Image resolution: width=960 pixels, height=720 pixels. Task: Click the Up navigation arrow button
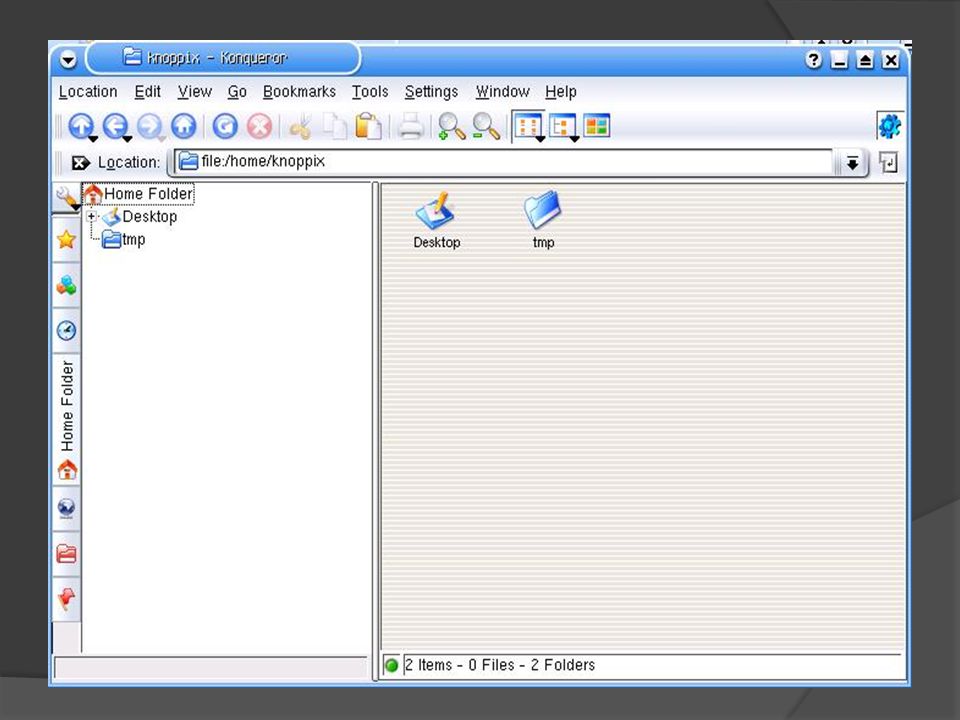pos(80,126)
